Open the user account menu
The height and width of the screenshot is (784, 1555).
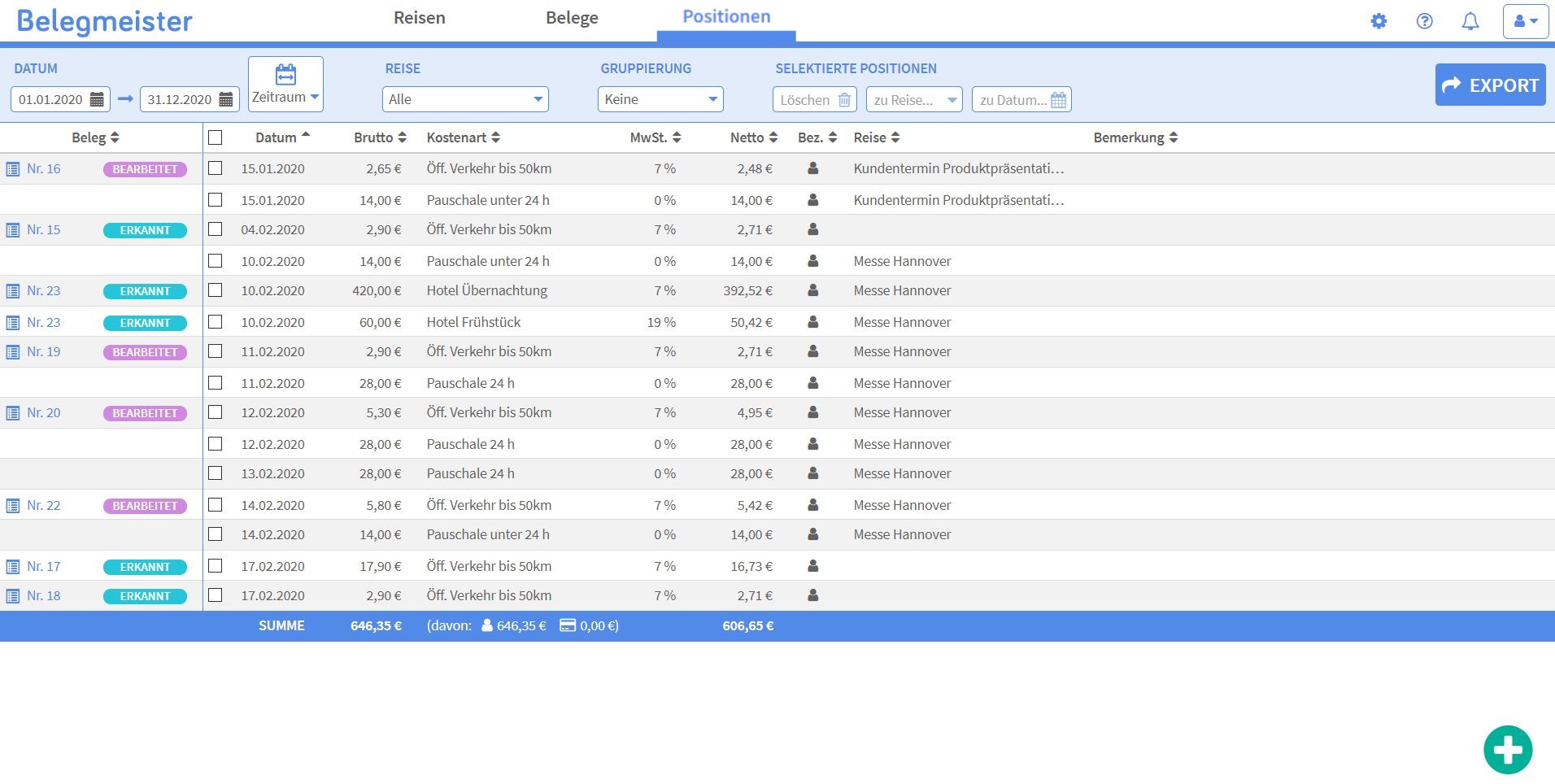click(1525, 21)
